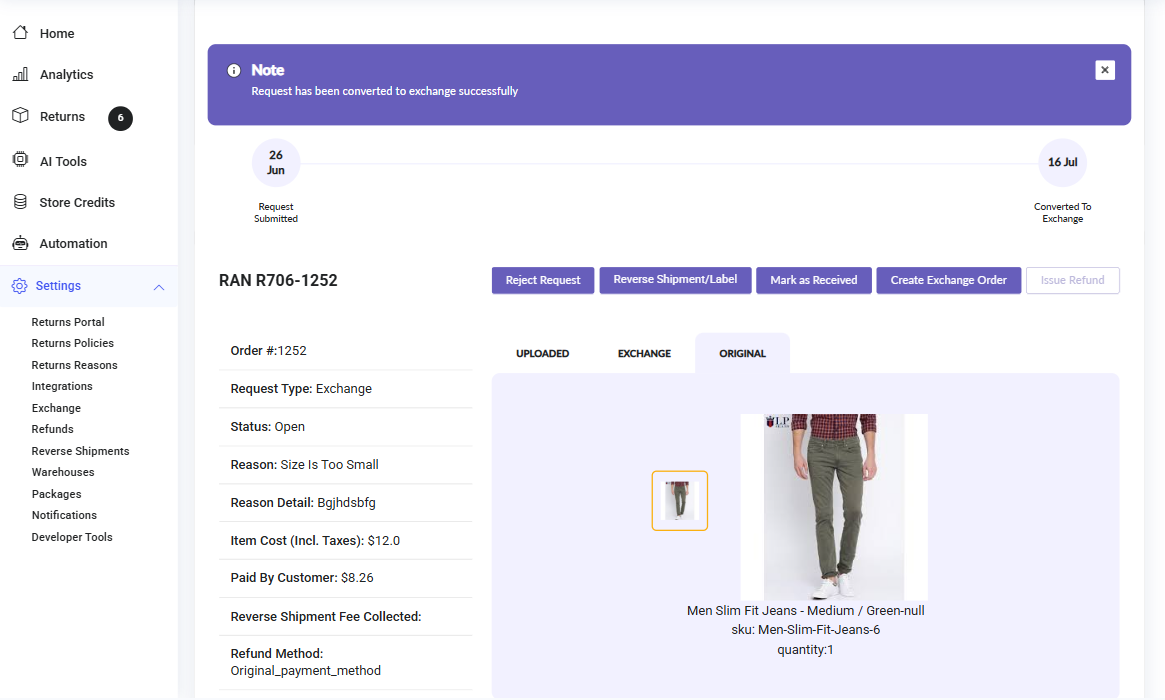The width and height of the screenshot is (1165, 700).
Task: Click the AI Tools chip icon
Action: [20, 160]
